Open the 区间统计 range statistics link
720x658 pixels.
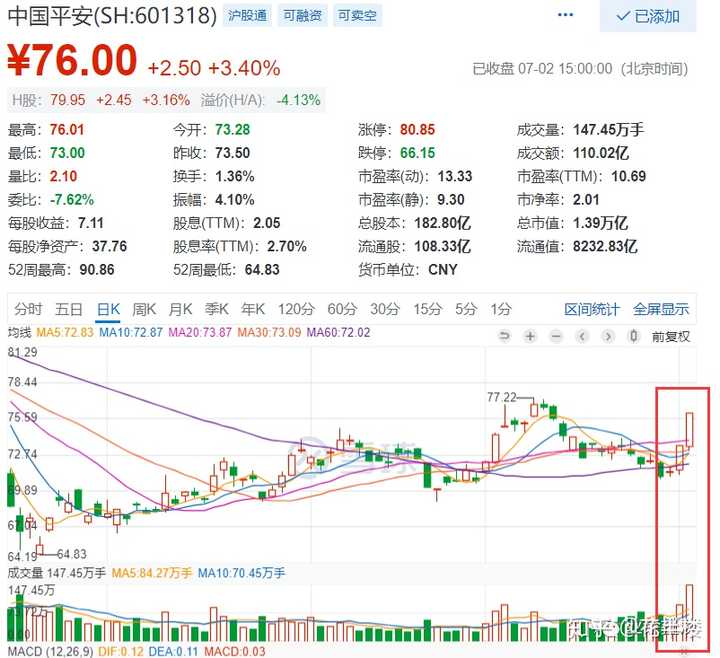(x=591, y=309)
